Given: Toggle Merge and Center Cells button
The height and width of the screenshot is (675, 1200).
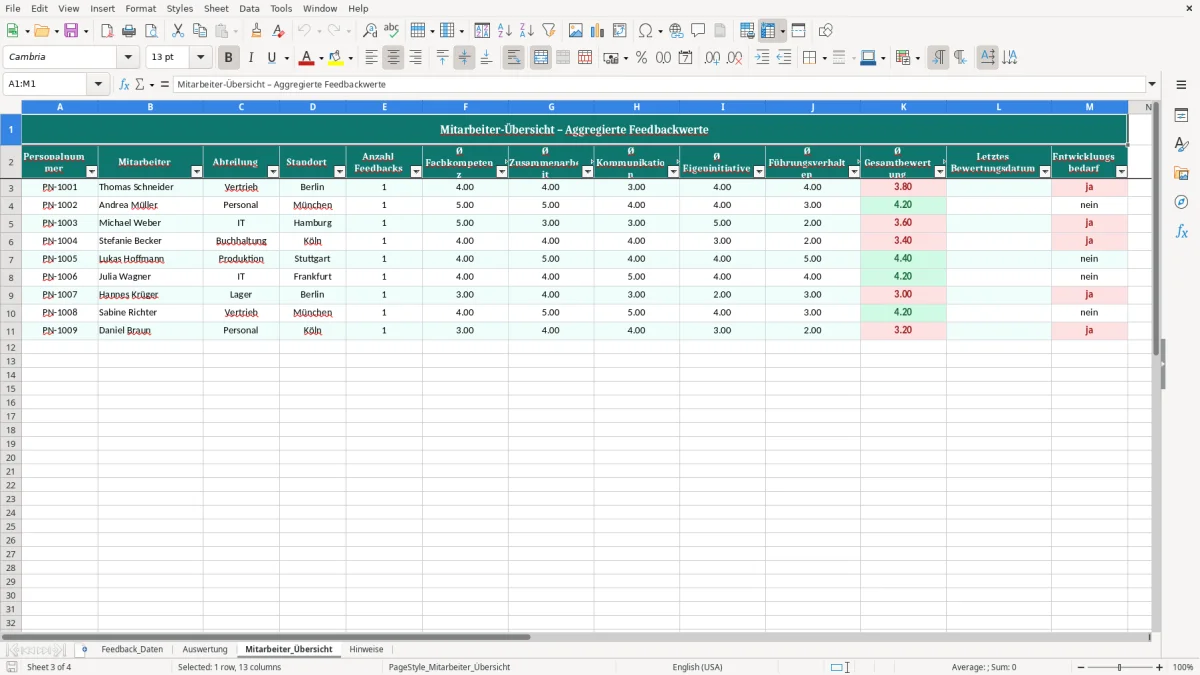Looking at the screenshot, I should [541, 58].
